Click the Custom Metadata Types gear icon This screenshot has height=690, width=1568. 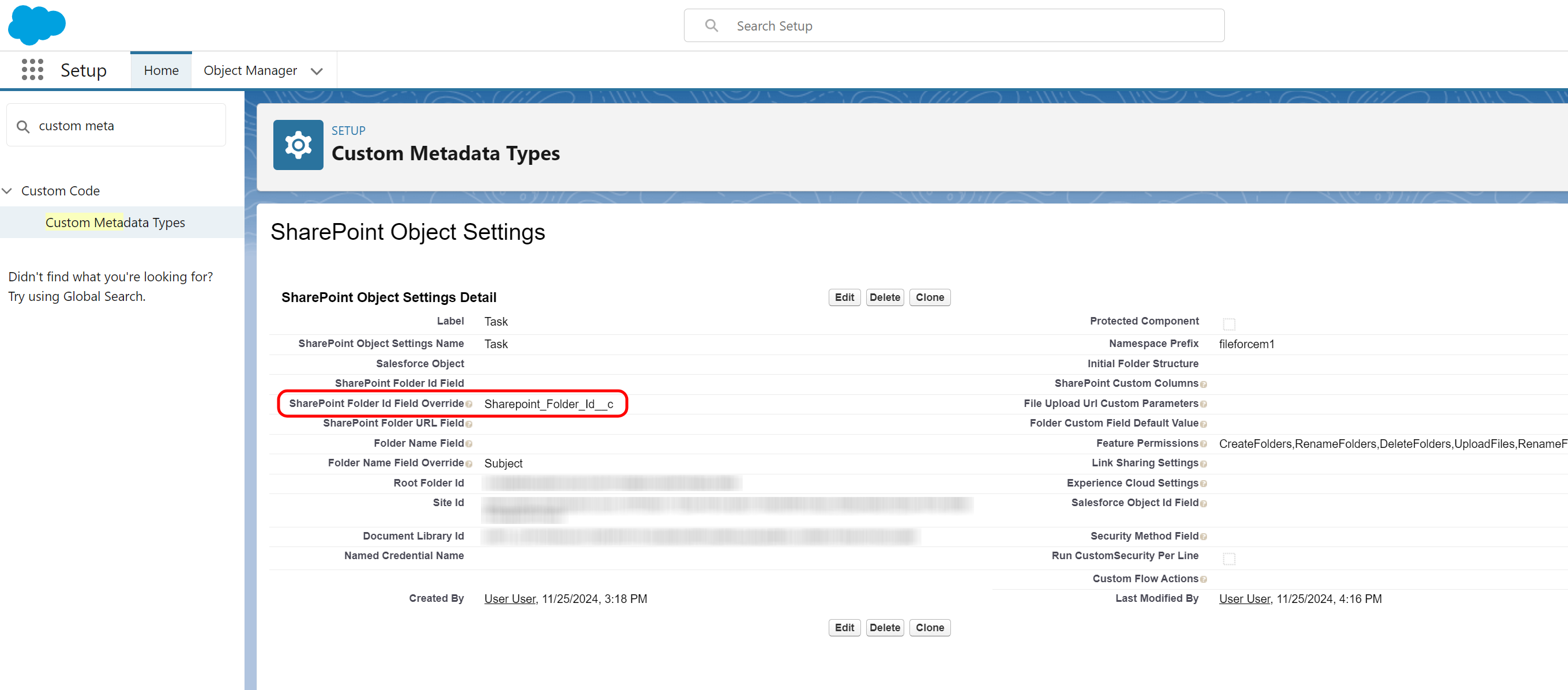[298, 145]
